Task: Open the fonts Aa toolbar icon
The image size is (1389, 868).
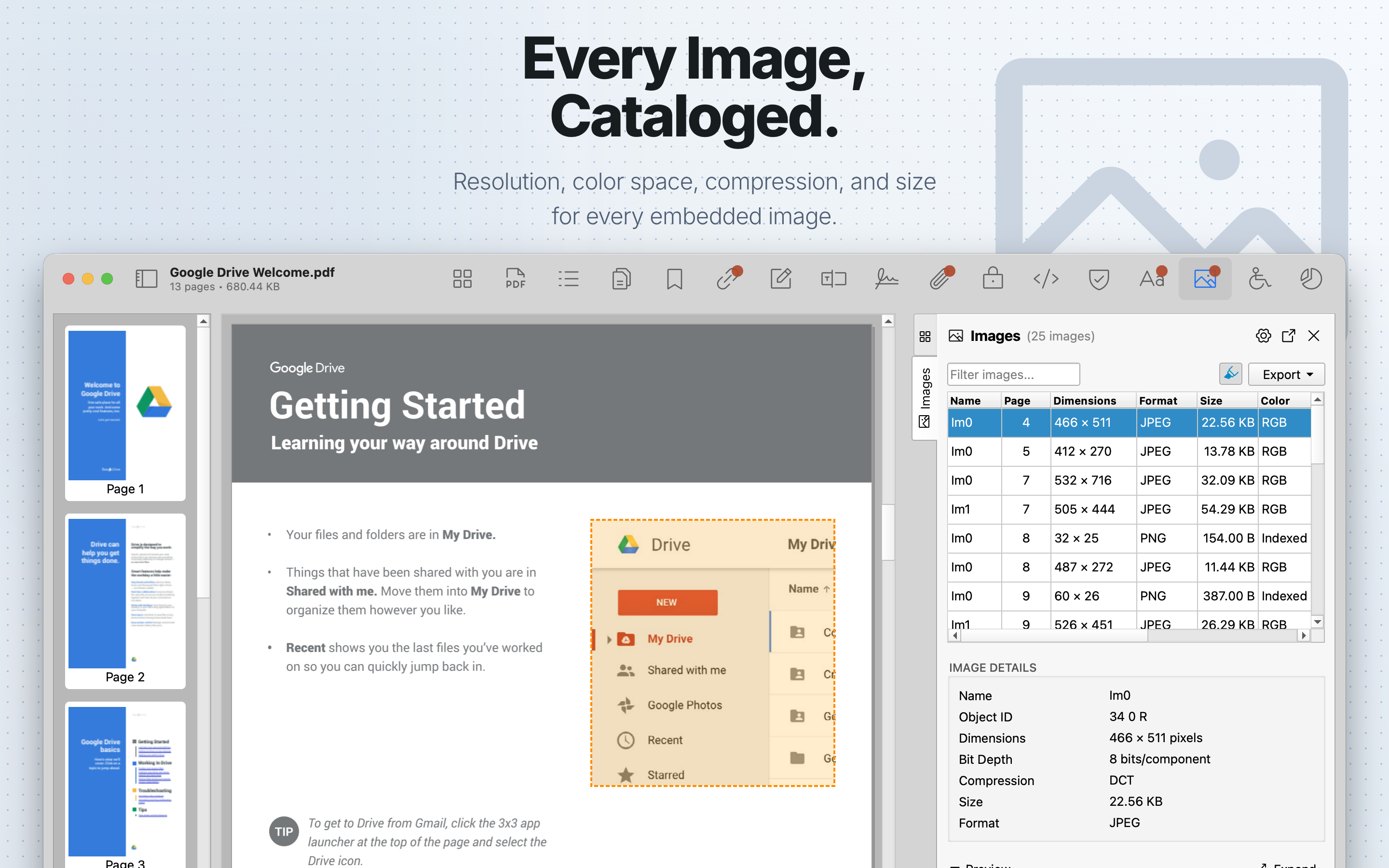Action: (1152, 279)
